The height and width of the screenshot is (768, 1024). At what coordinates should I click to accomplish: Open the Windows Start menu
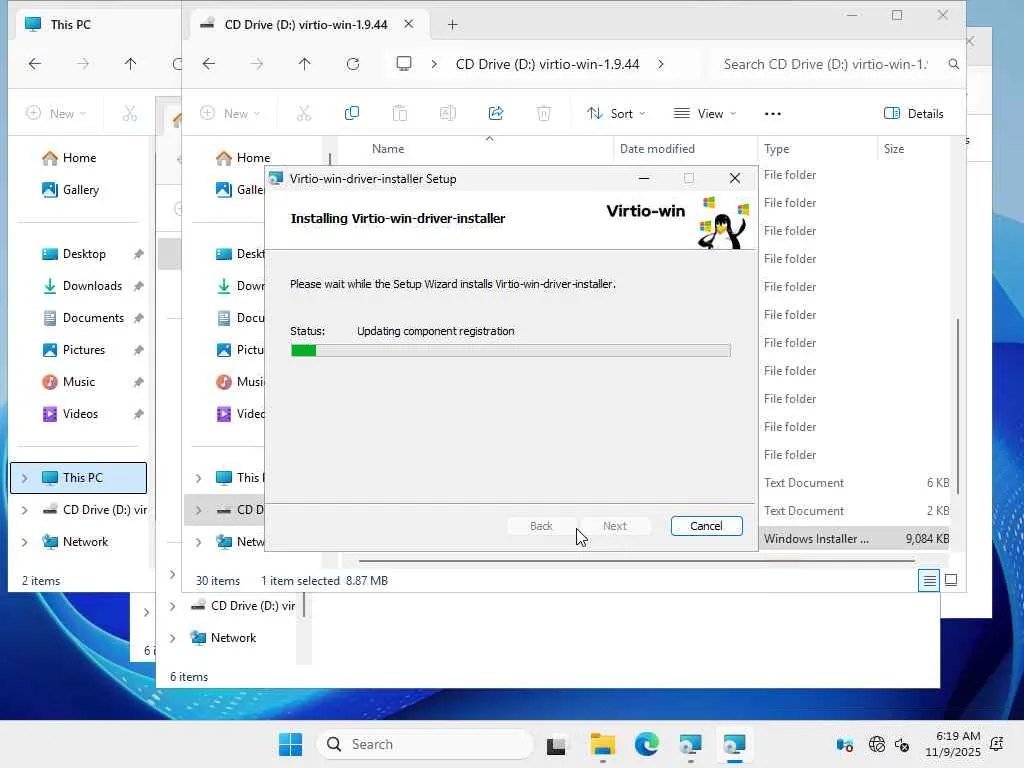click(291, 744)
